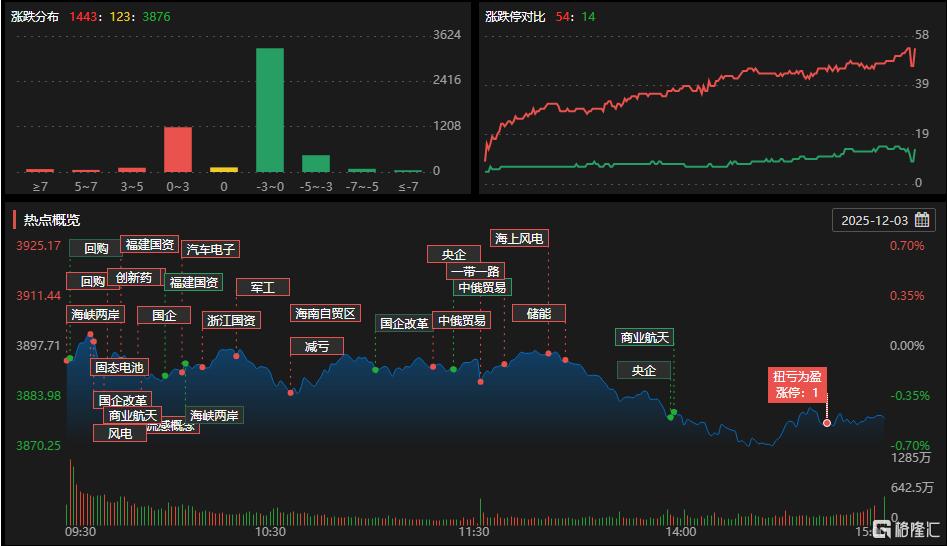This screenshot has height=546, width=947.
Task: Open the 一带一路 tag
Action: coord(476,271)
